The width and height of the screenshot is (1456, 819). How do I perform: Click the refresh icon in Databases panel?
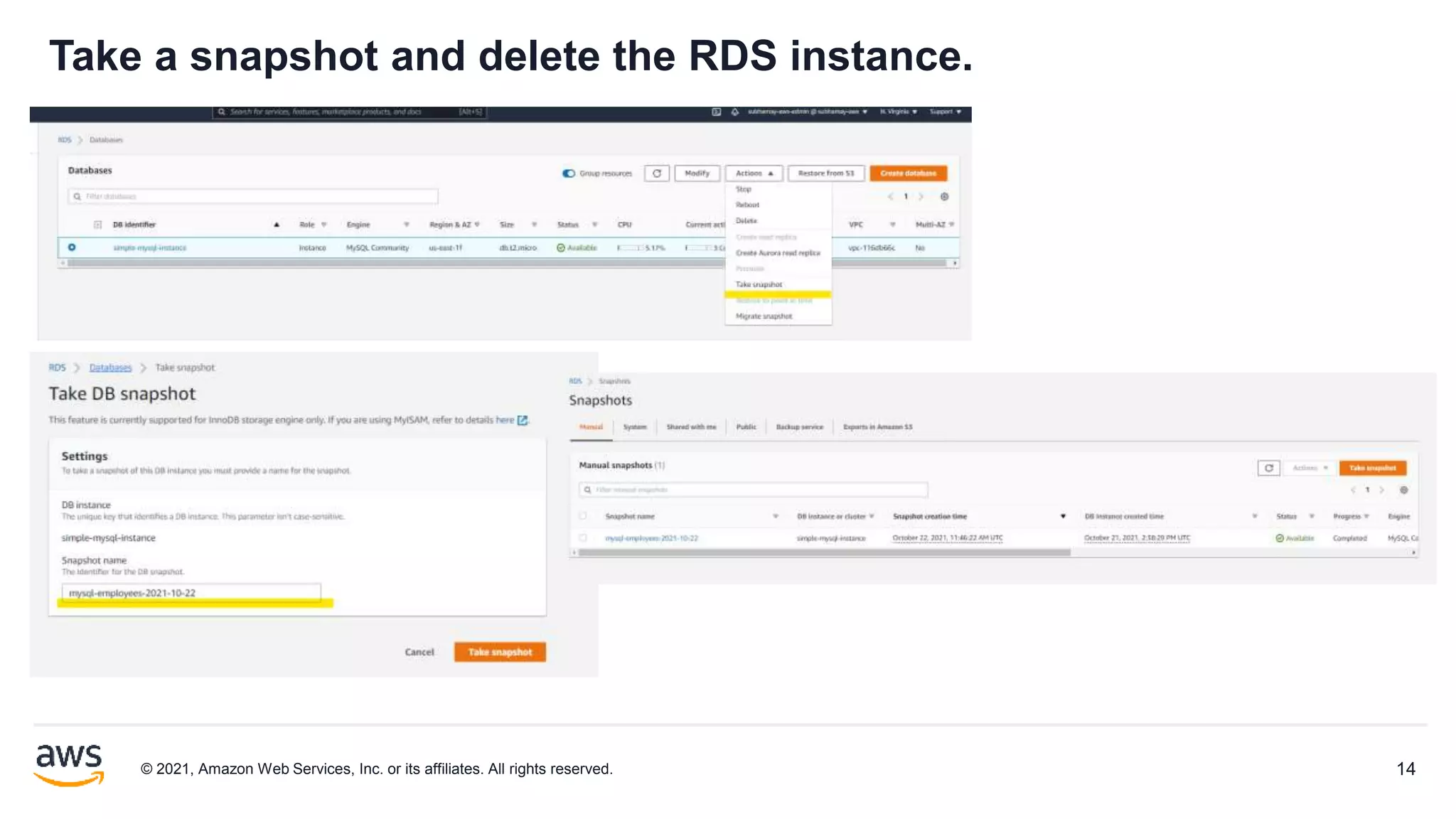tap(656, 173)
